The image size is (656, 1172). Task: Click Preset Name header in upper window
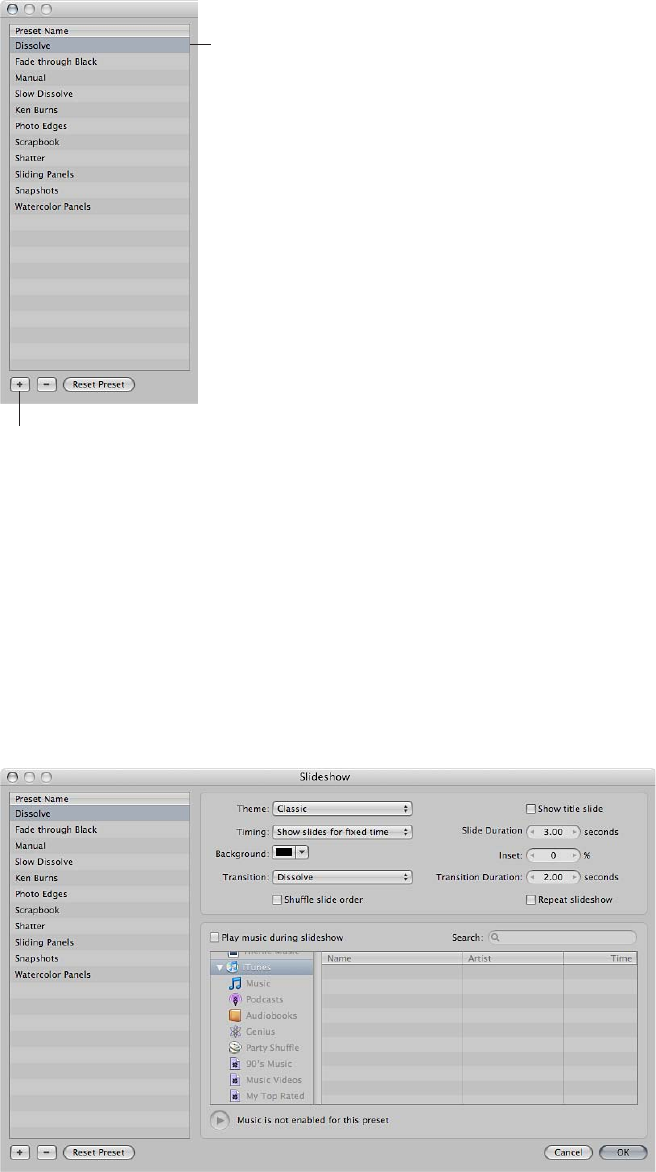tap(99, 31)
